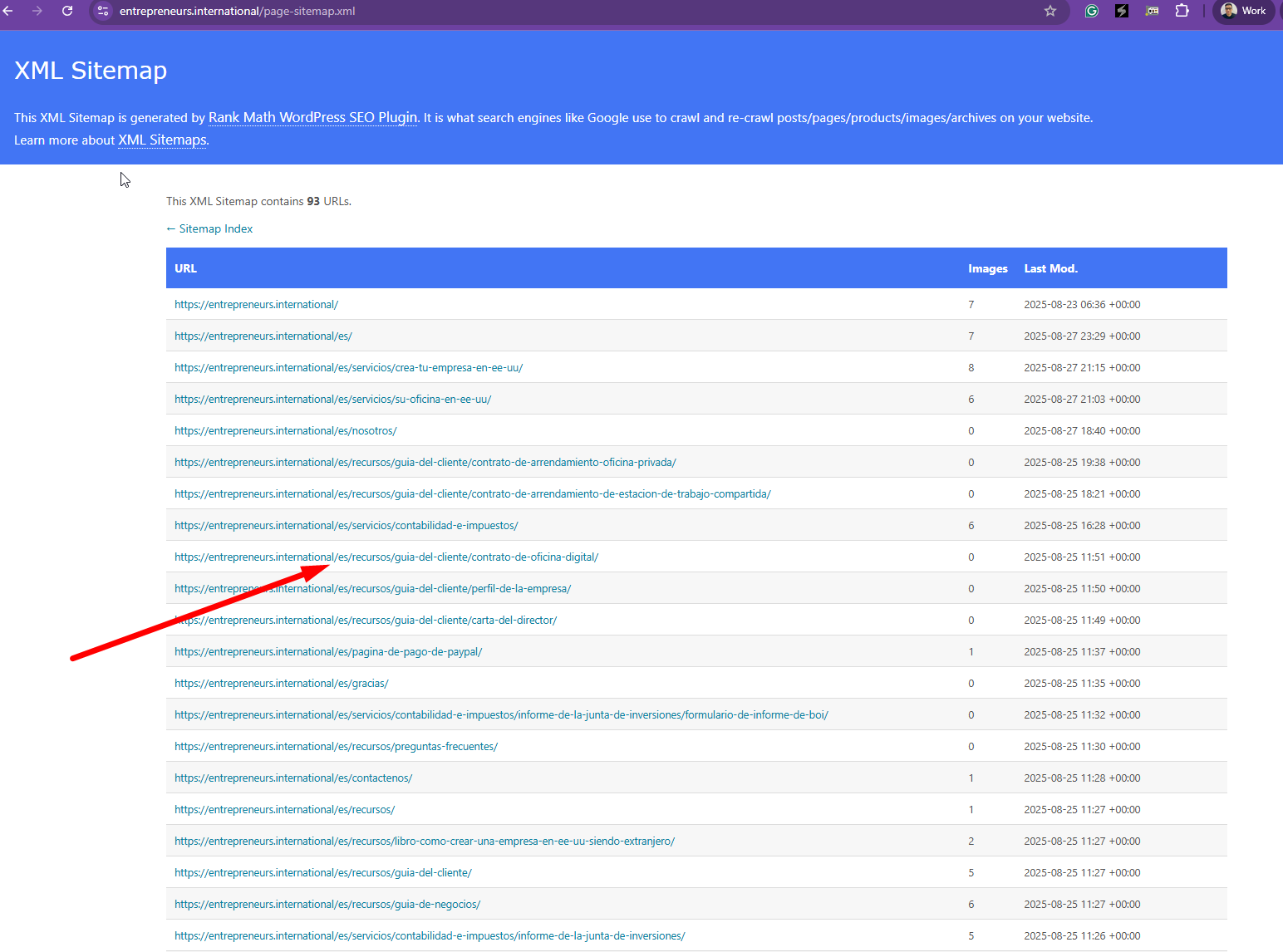Image resolution: width=1283 pixels, height=952 pixels.
Task: Open the contrato-de-oficina-digital URL
Action: pos(386,557)
